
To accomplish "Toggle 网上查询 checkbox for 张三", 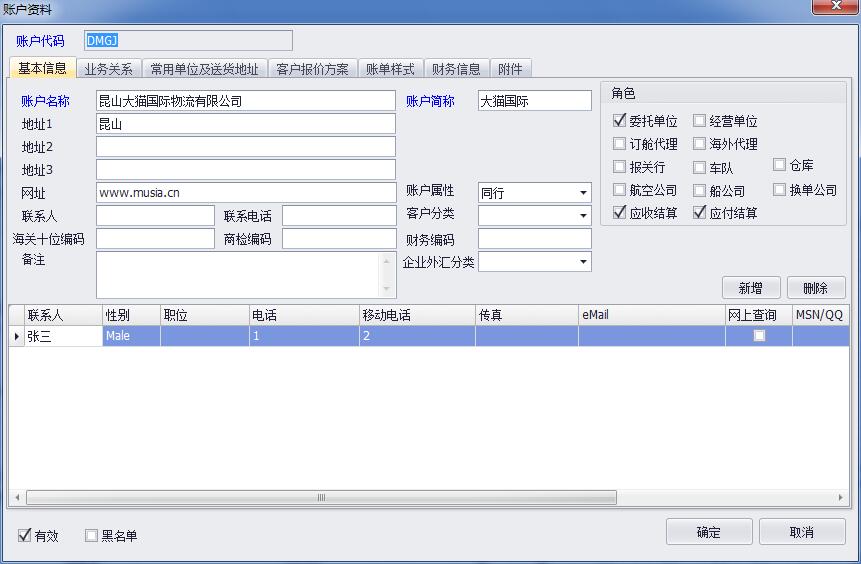I will coord(759,336).
